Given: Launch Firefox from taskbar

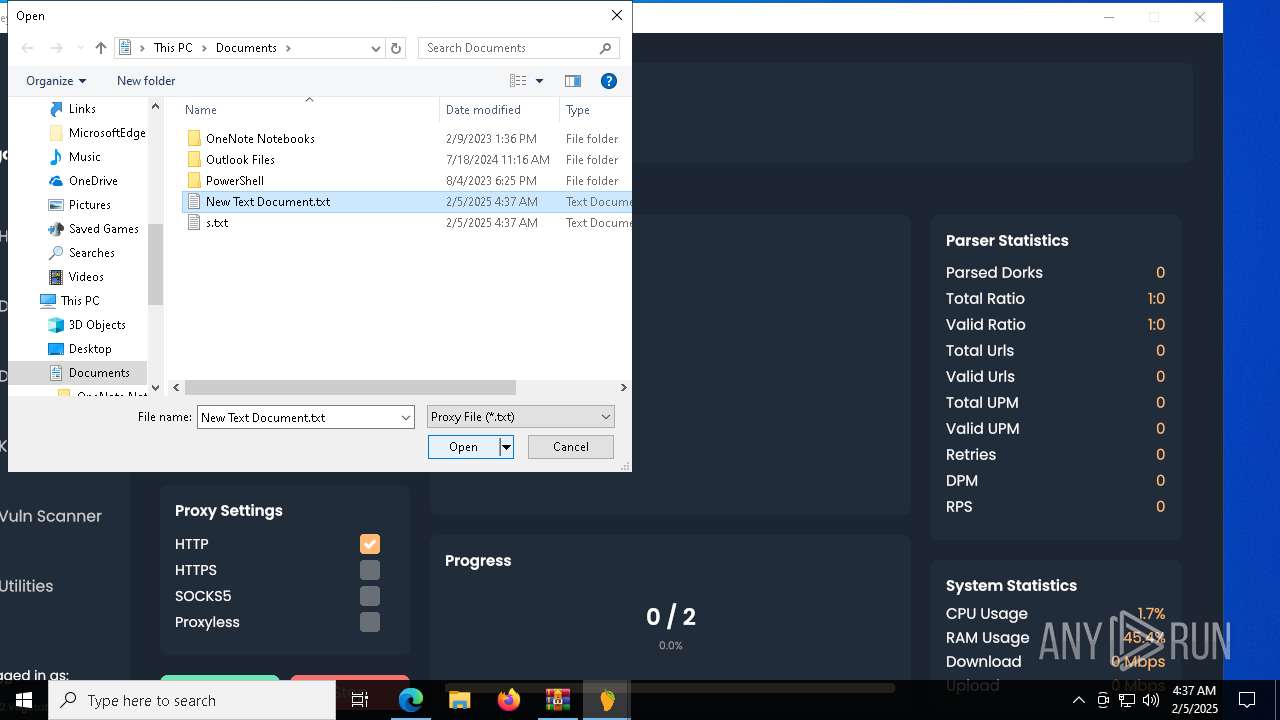Looking at the screenshot, I should point(509,700).
